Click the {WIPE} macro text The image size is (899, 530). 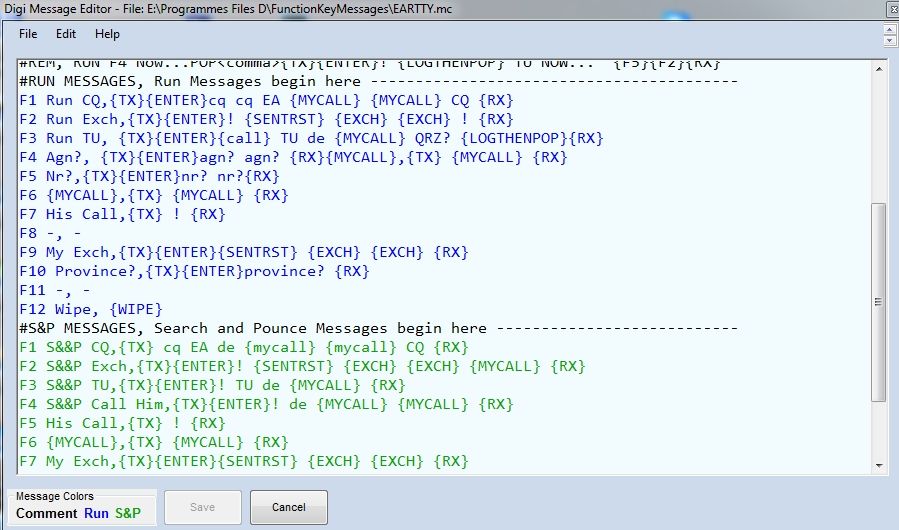point(136,309)
